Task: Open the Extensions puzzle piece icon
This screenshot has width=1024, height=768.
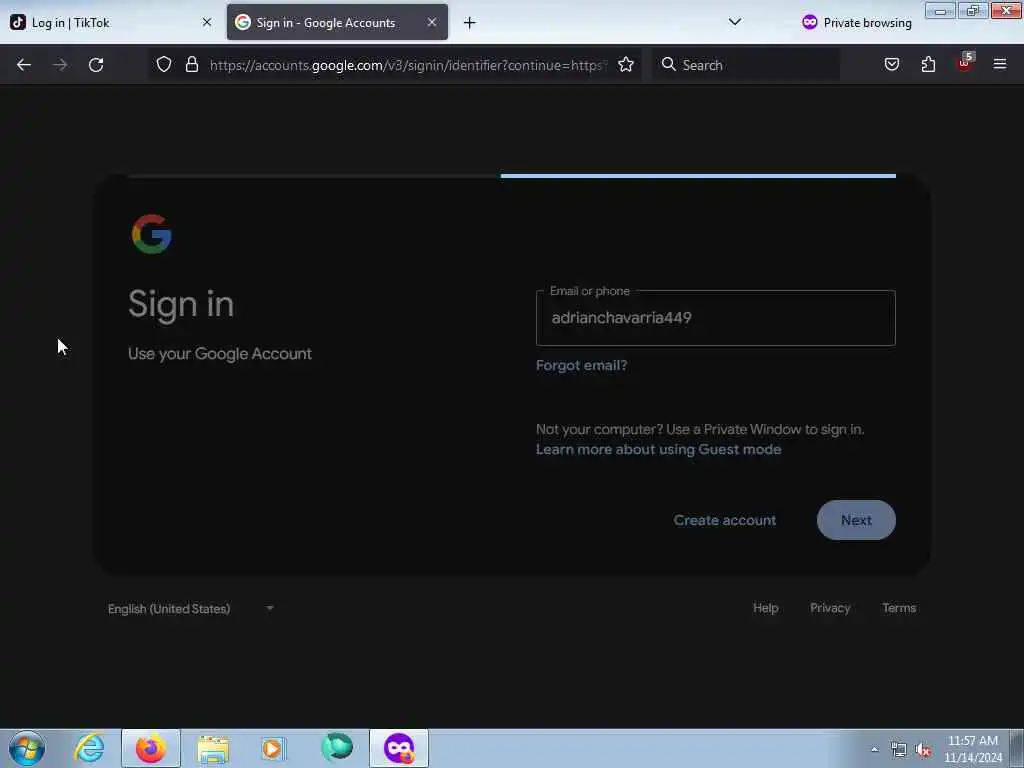Action: (928, 64)
